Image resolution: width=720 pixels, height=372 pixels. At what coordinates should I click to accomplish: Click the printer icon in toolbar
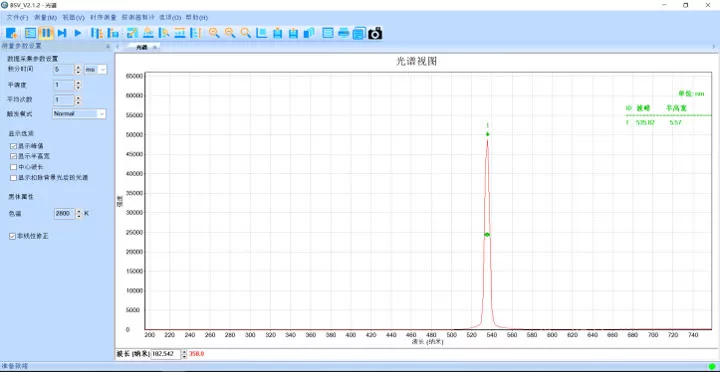[343, 33]
